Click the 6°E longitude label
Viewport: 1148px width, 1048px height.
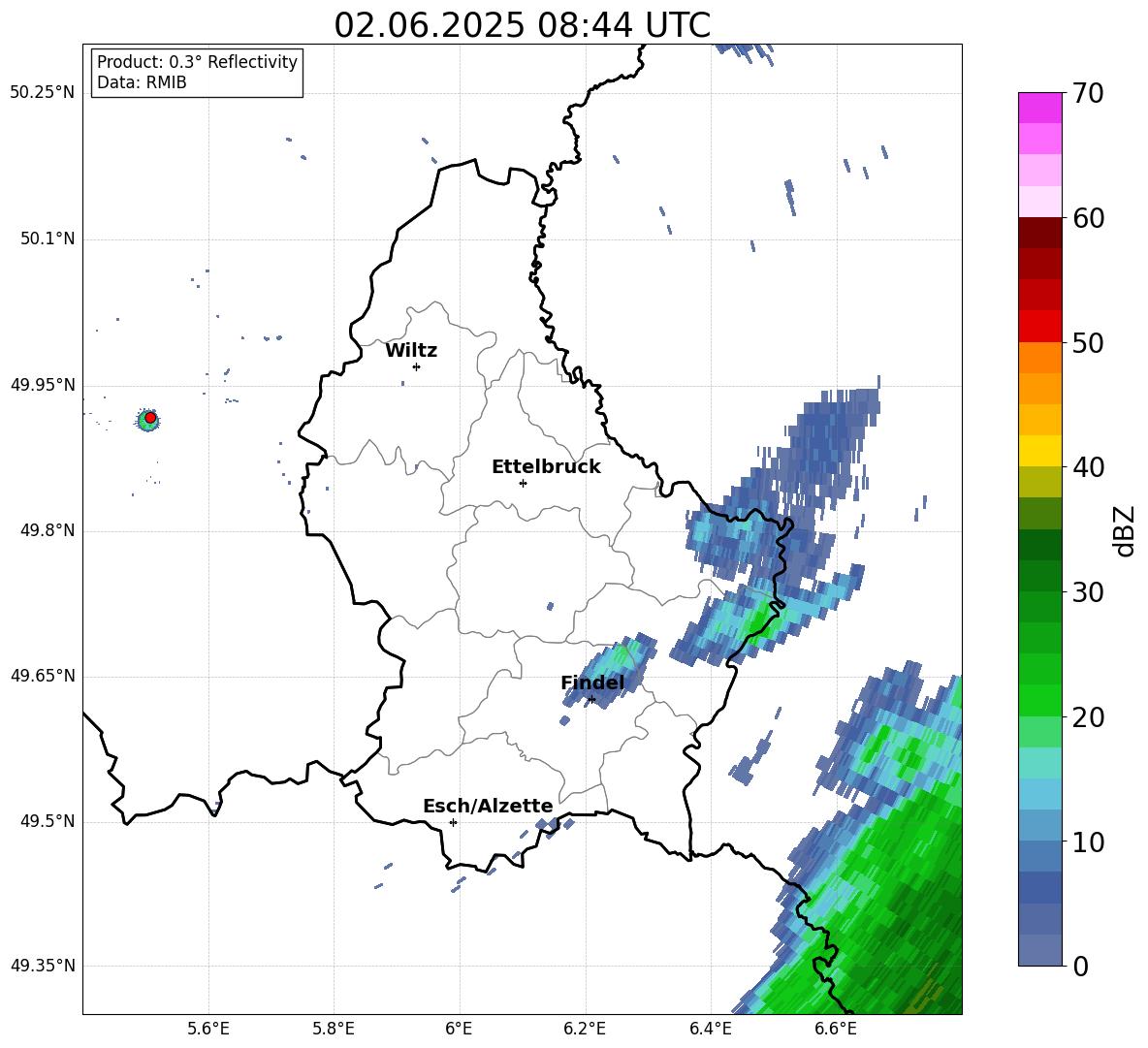click(x=459, y=1029)
